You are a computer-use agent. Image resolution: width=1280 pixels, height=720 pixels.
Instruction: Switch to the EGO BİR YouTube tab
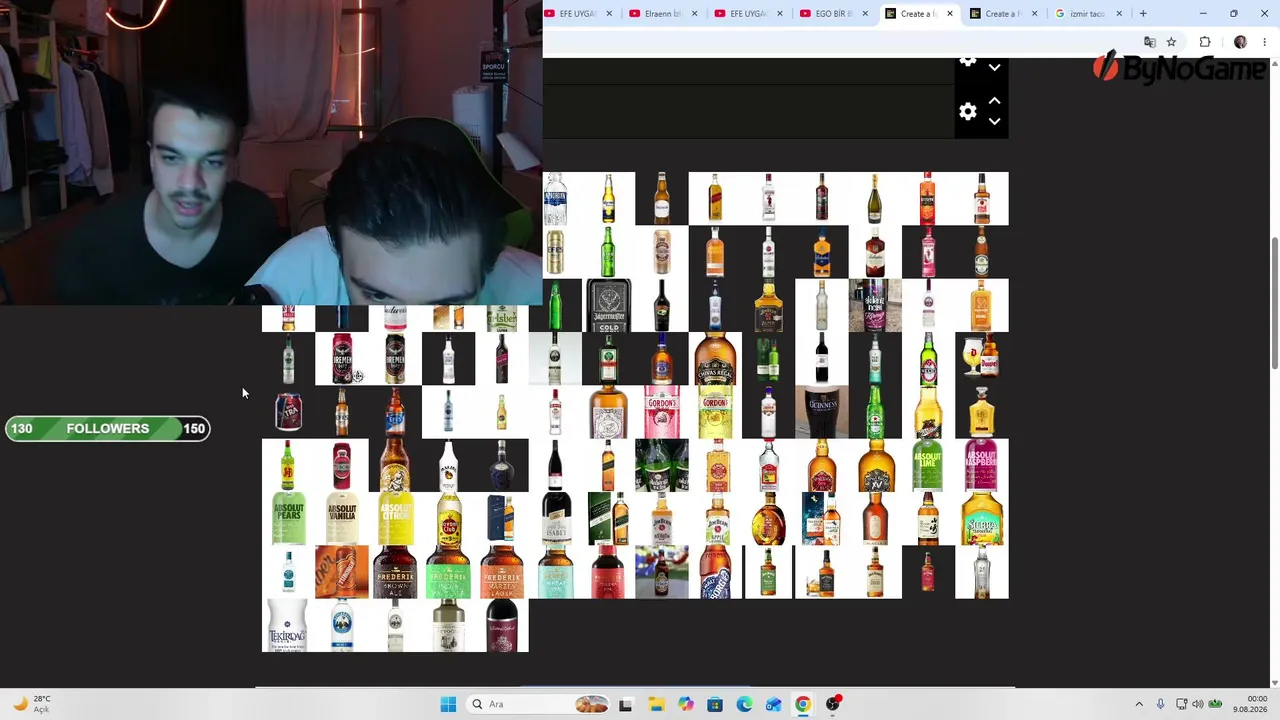click(x=834, y=14)
